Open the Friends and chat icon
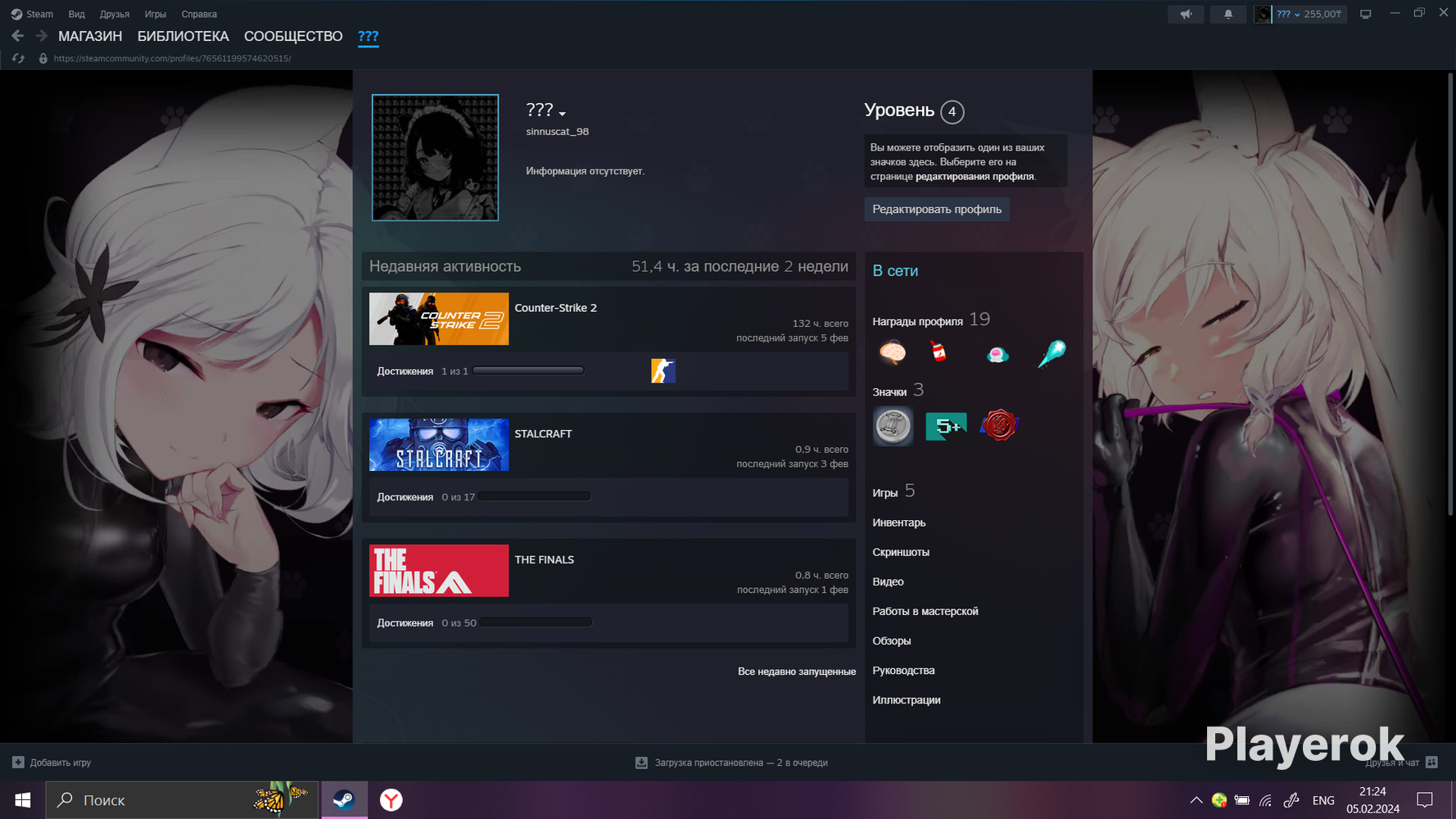Image resolution: width=1456 pixels, height=819 pixels. pyautogui.click(x=1431, y=762)
